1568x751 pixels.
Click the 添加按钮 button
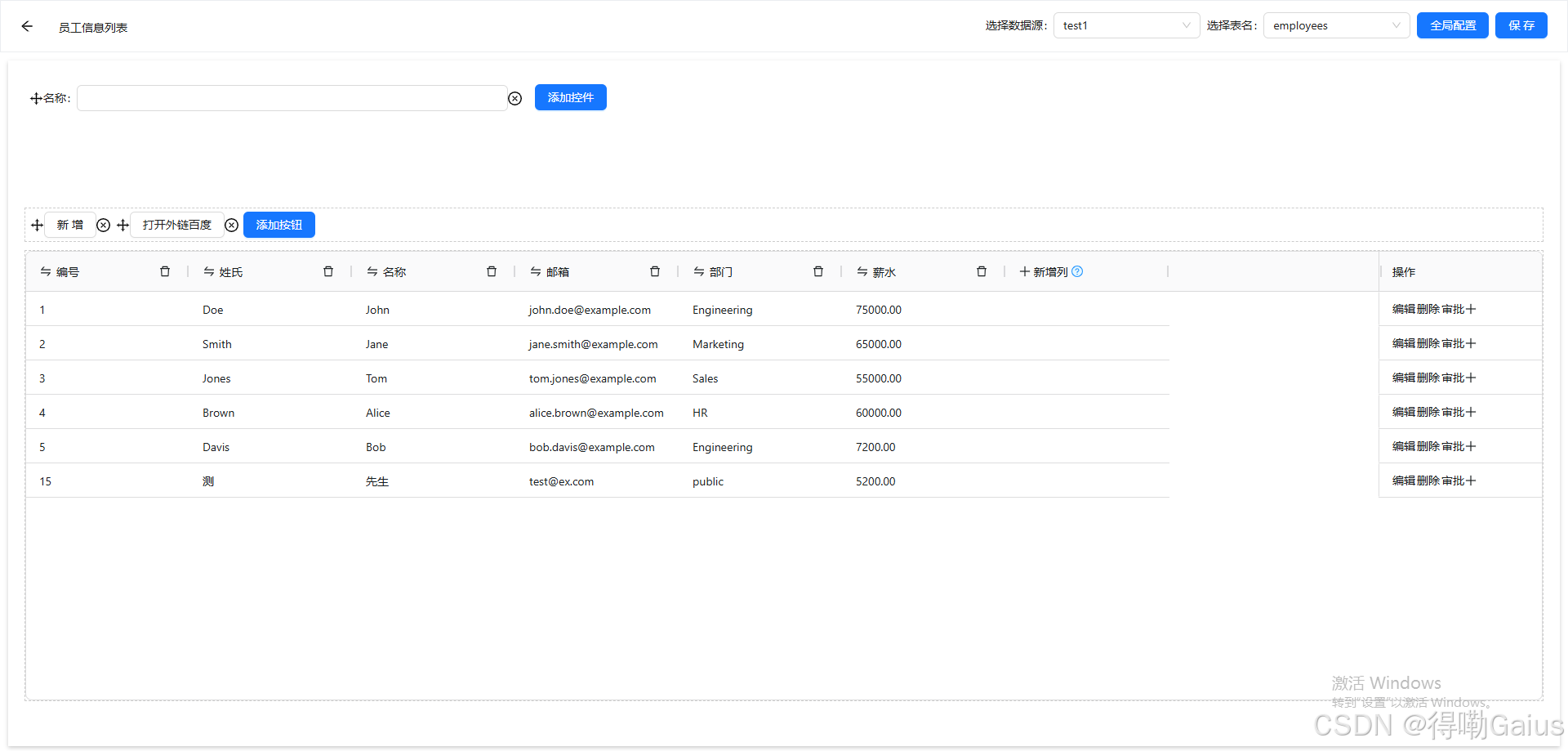tap(278, 225)
